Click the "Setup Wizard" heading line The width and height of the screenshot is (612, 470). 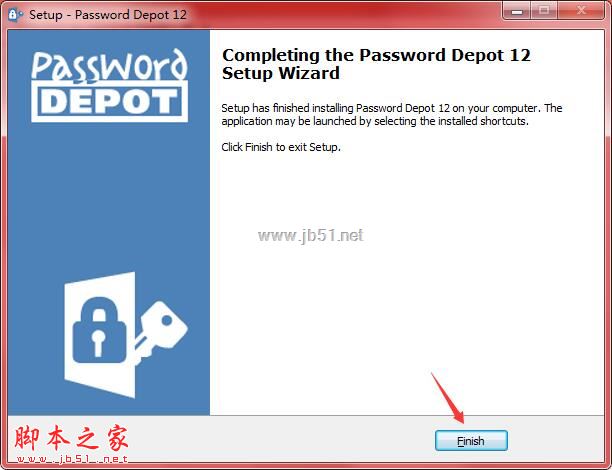(x=281, y=73)
